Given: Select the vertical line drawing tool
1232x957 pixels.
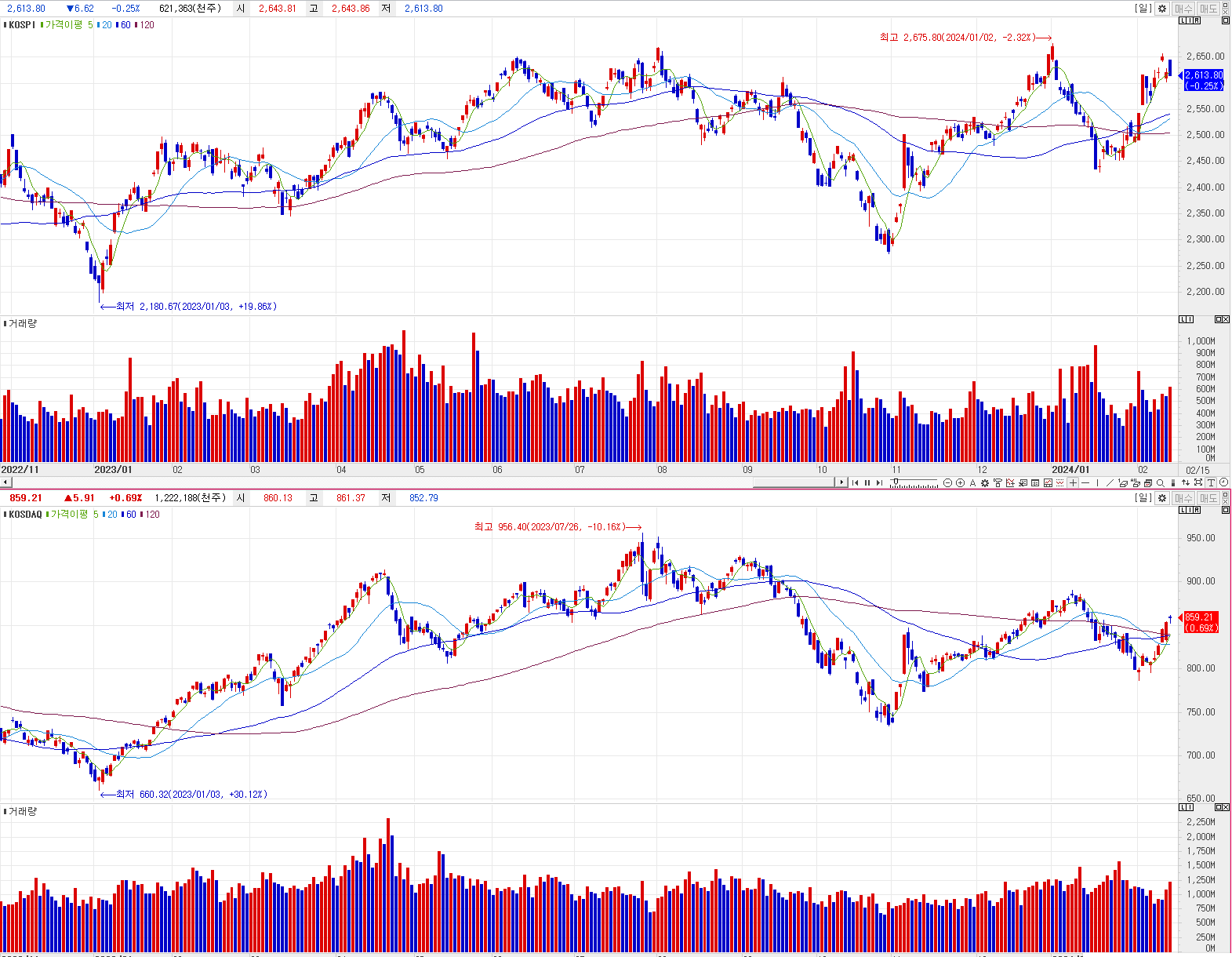Looking at the screenshot, I should click(1097, 482).
